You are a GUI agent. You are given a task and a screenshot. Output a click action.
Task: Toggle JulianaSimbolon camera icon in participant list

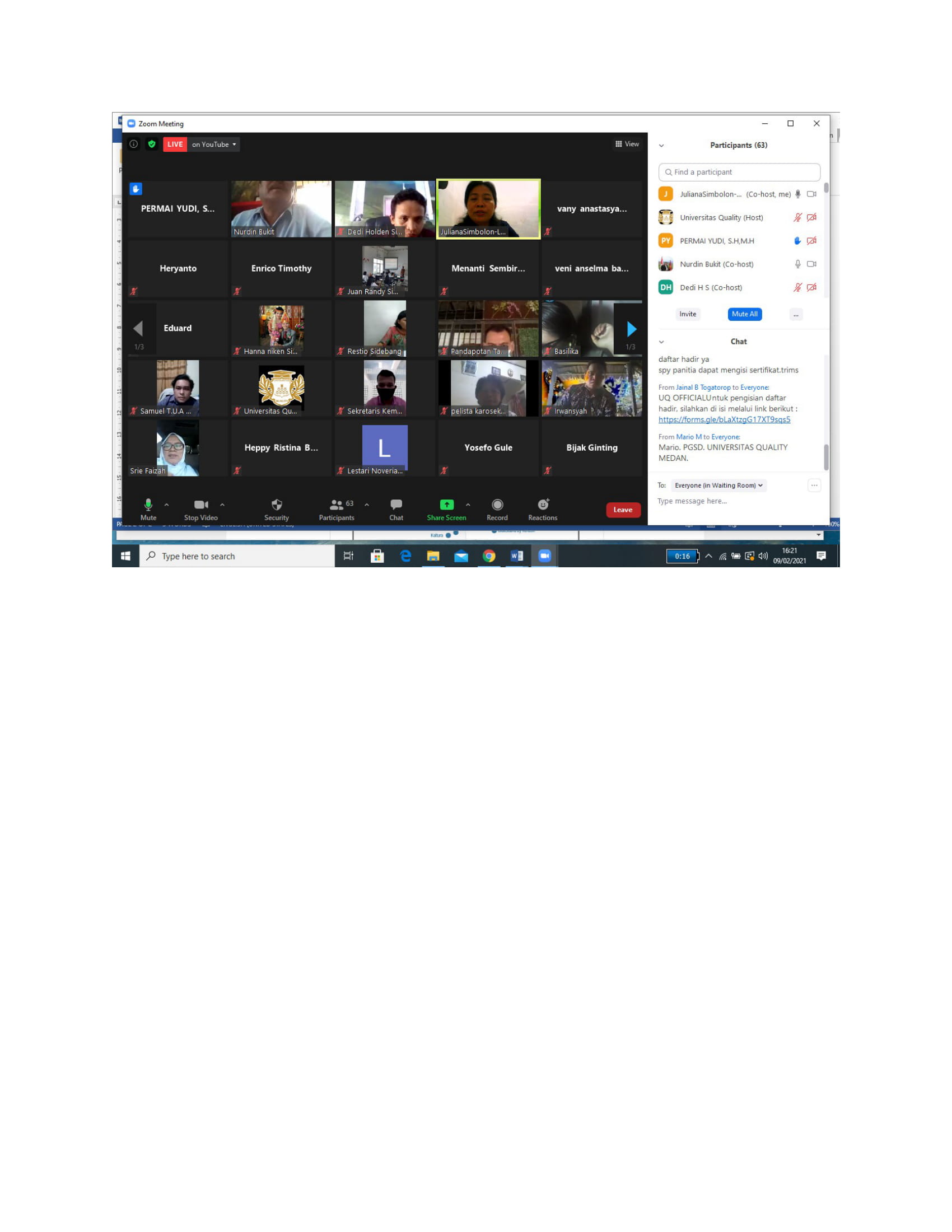(811, 194)
